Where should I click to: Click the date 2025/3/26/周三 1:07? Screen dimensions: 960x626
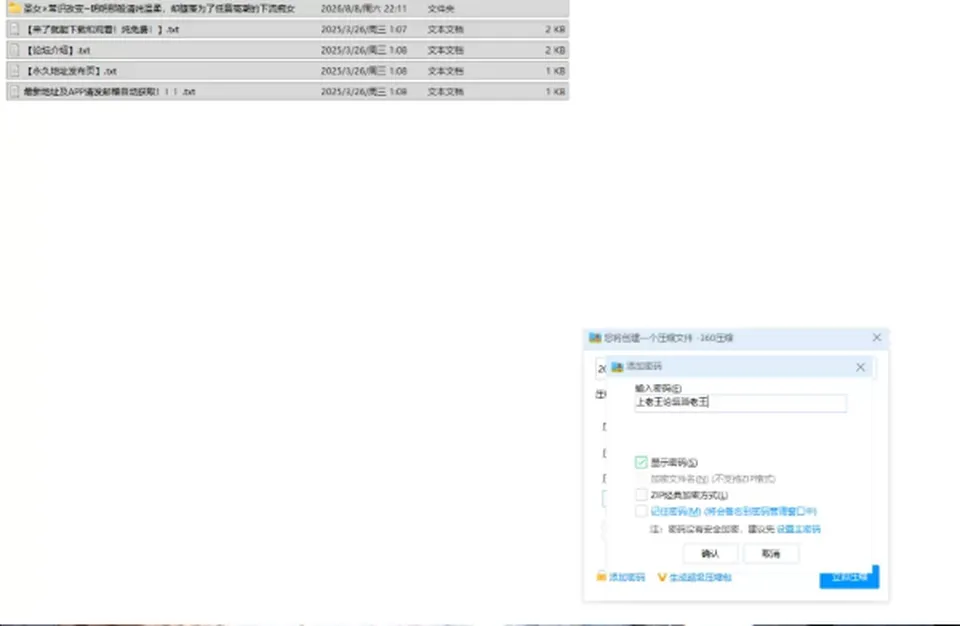click(x=364, y=29)
